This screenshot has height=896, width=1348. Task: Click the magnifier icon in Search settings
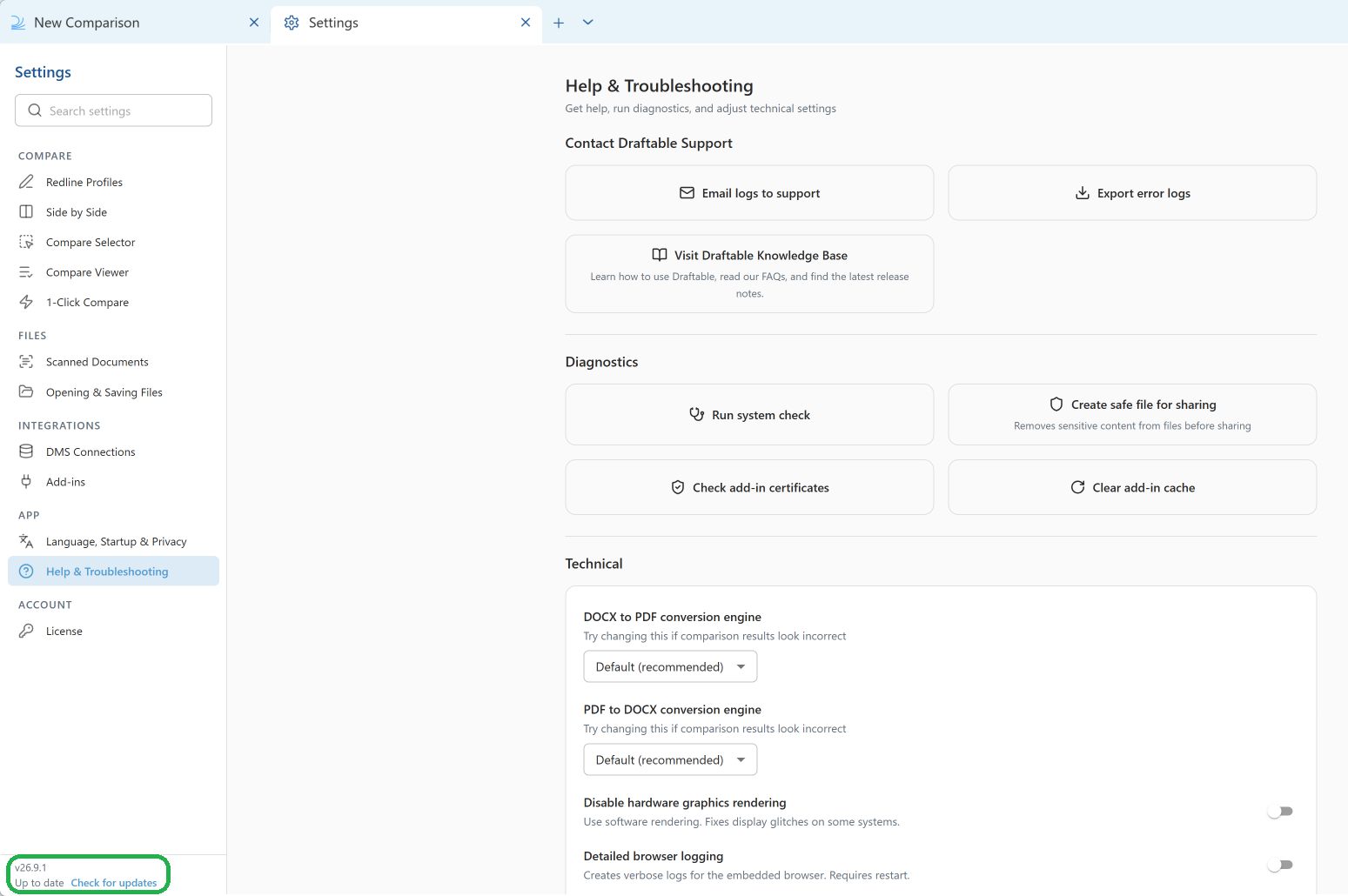[x=35, y=110]
